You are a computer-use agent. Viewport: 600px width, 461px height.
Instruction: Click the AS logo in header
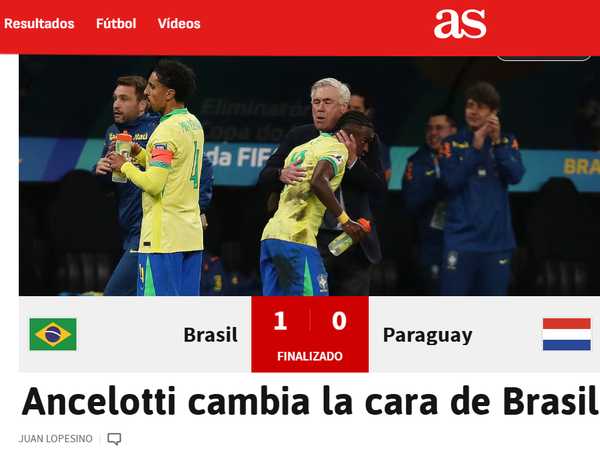pyautogui.click(x=460, y=24)
